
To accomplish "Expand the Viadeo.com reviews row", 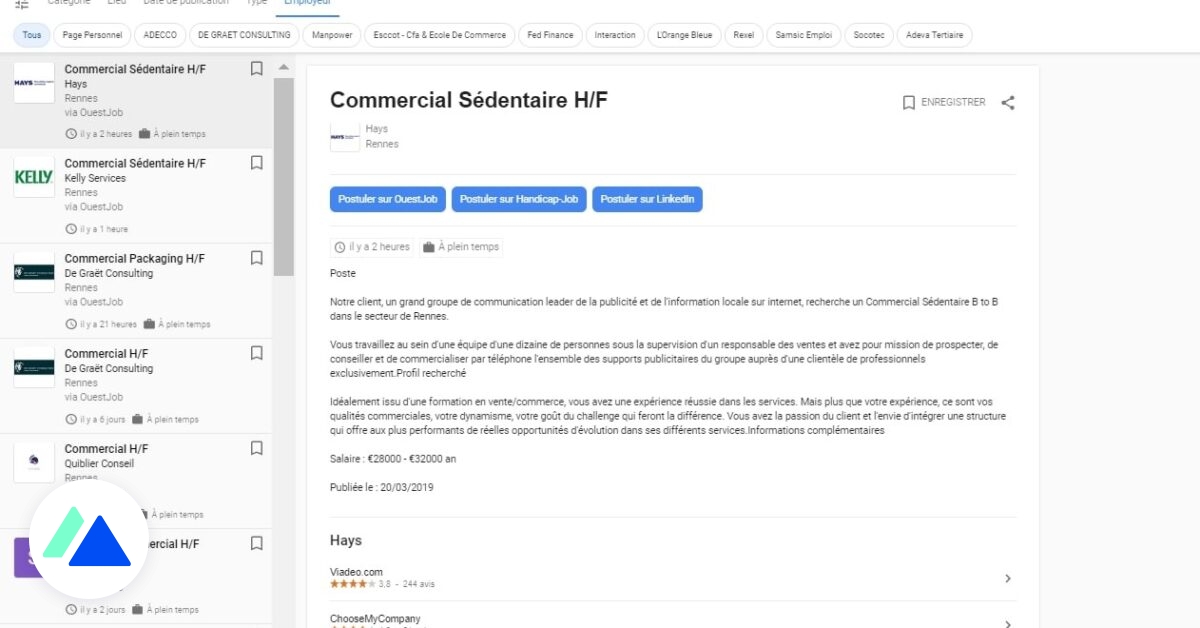I will click(1007, 578).
